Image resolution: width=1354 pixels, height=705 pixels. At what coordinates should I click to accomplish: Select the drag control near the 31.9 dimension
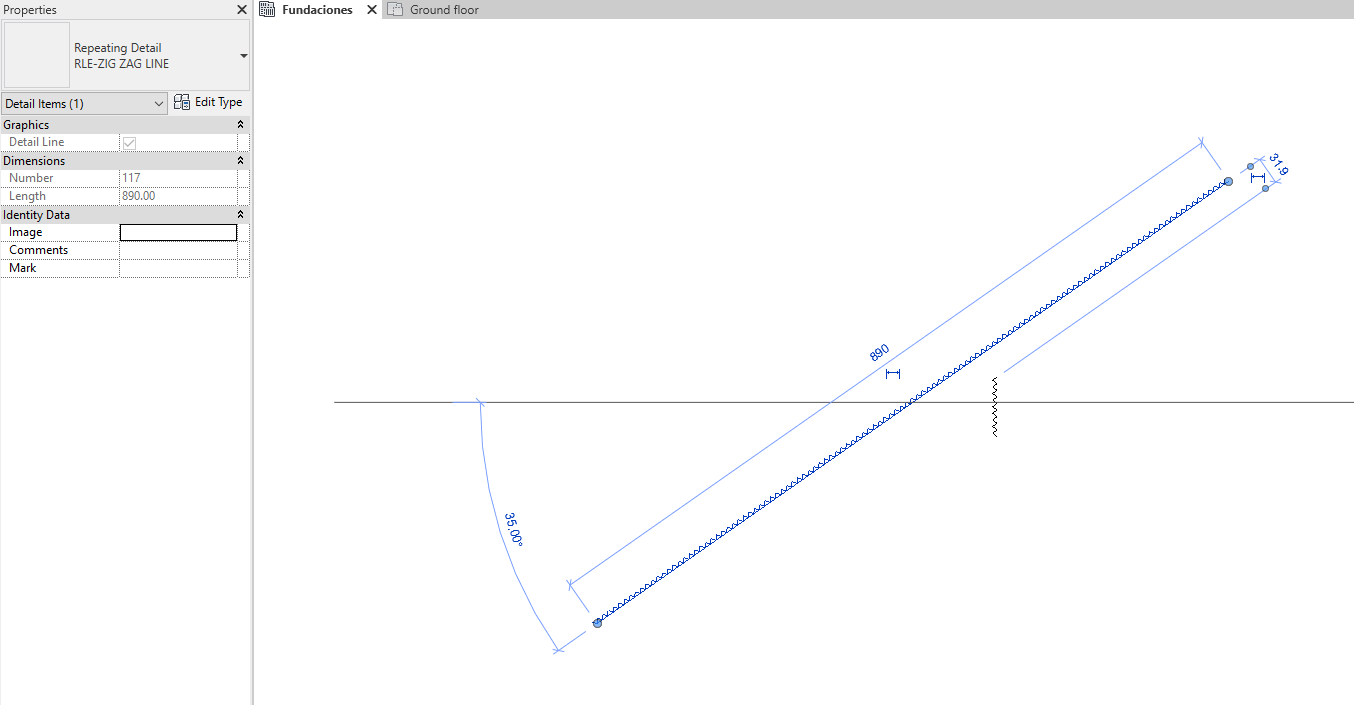point(1258,178)
